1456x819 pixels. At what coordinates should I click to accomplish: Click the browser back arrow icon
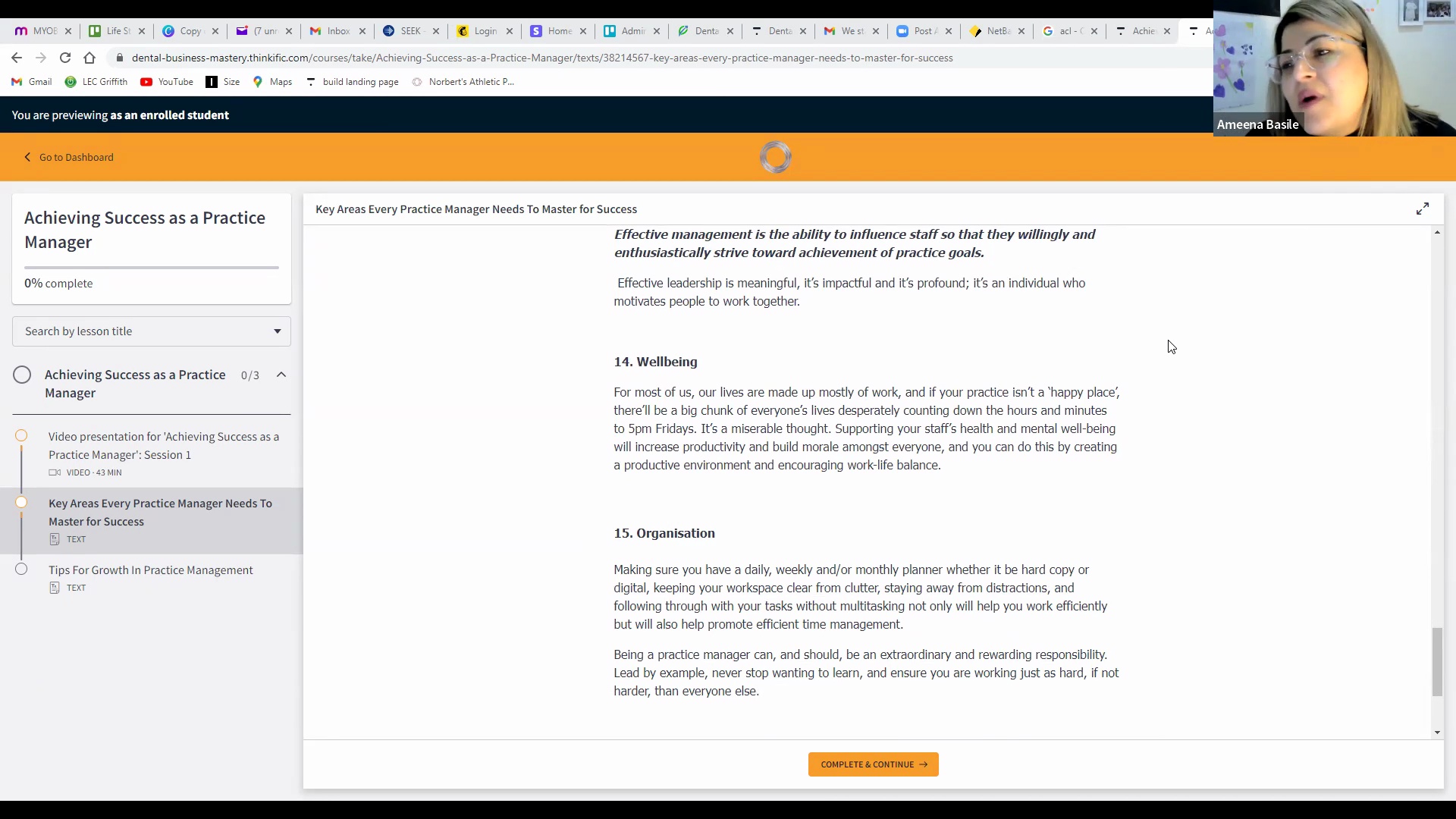point(17,58)
